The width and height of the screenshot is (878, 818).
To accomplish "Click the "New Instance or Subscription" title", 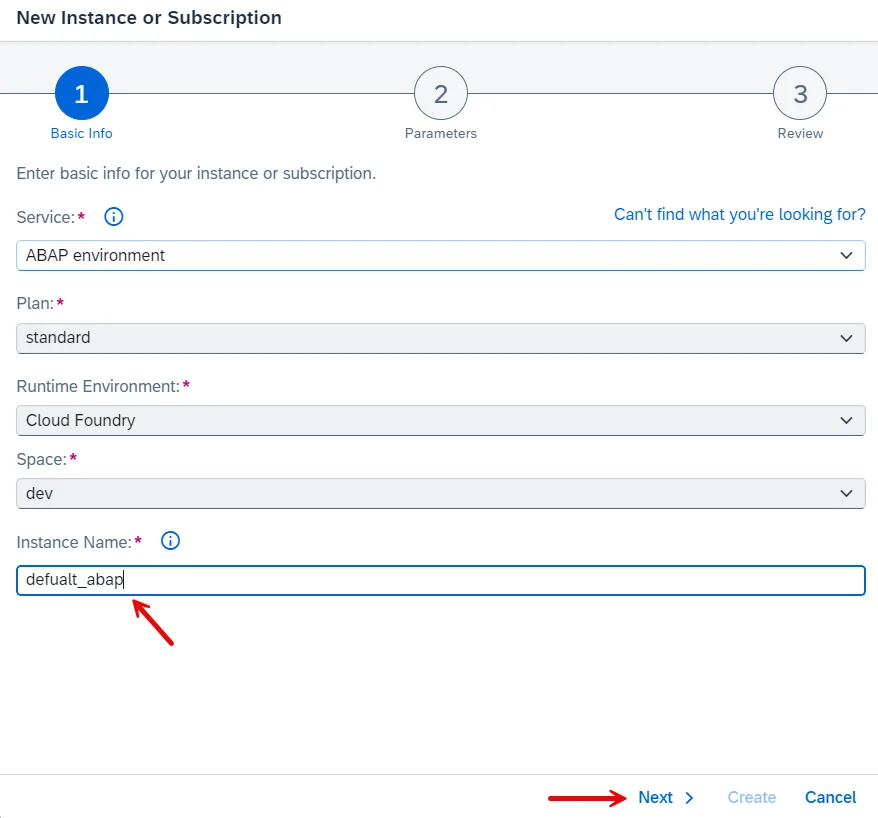I will coord(149,18).
